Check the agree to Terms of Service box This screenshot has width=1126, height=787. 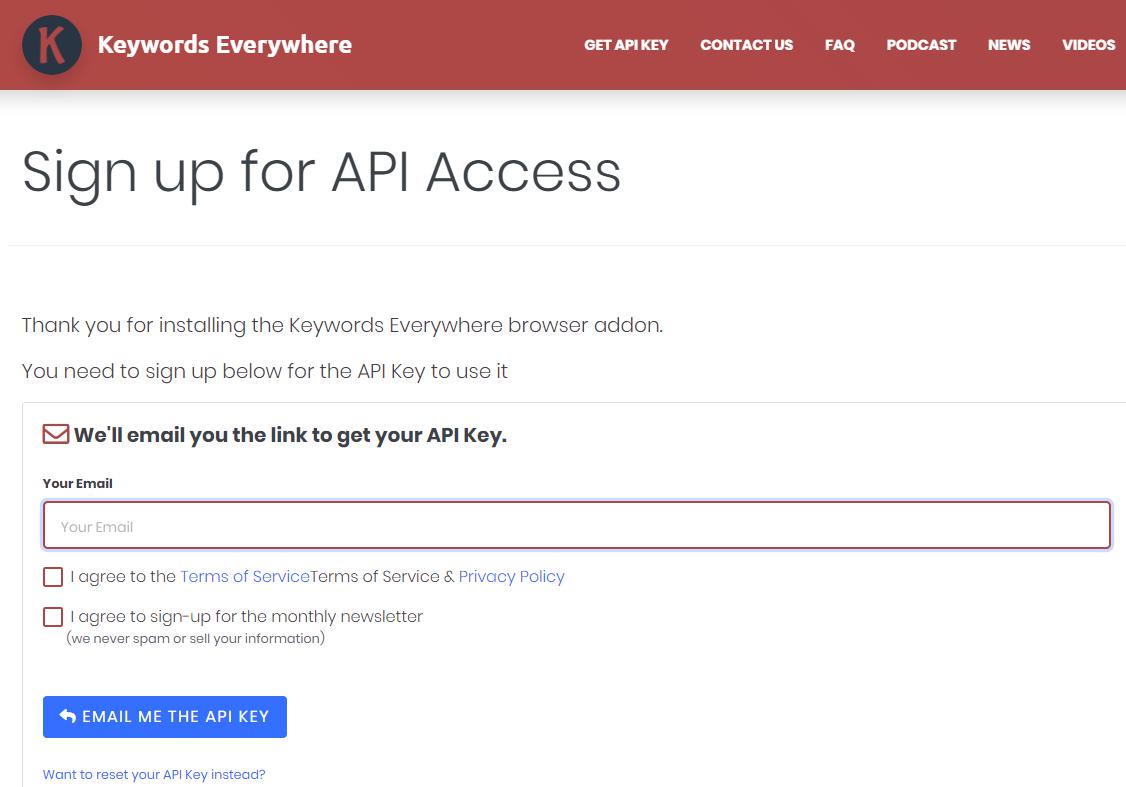[53, 577]
